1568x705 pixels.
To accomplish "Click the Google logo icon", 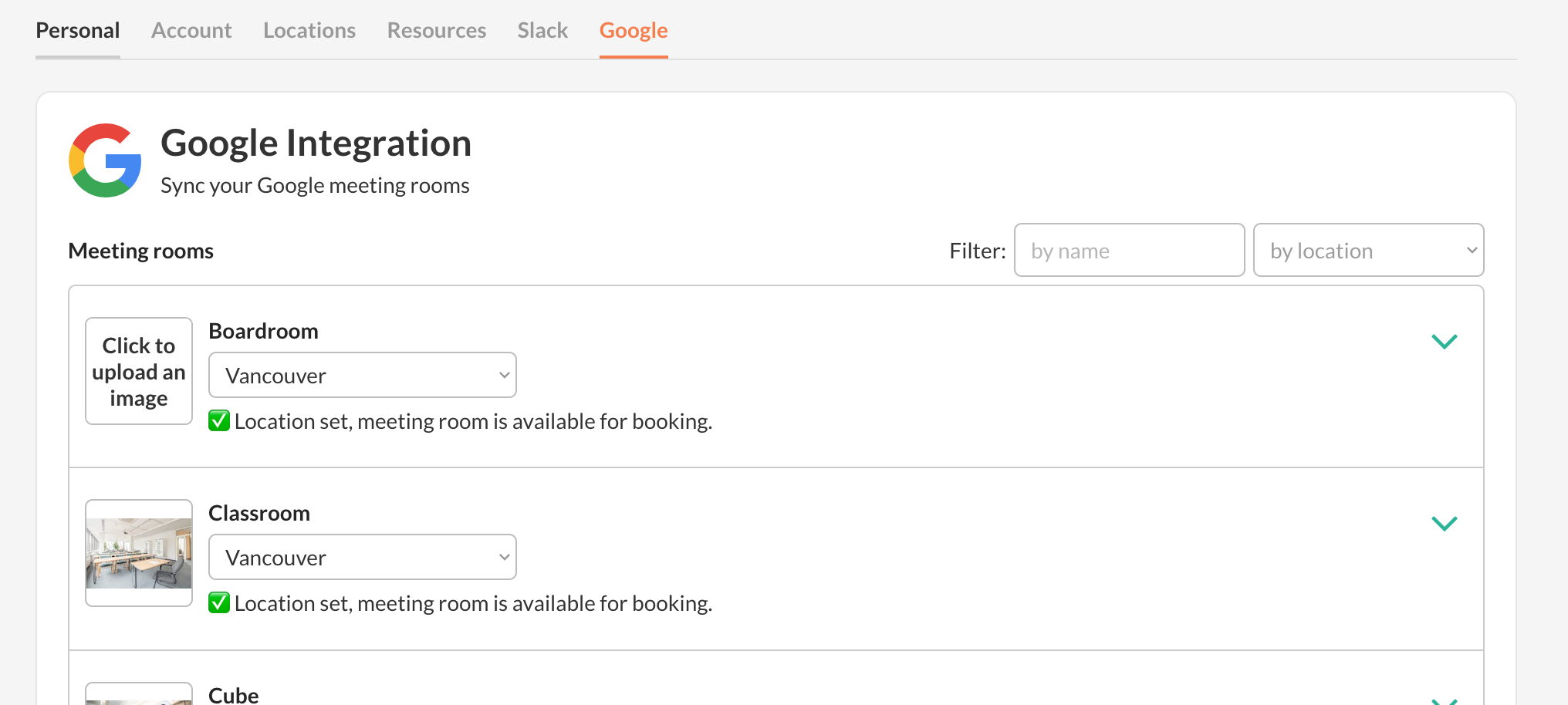I will click(x=105, y=160).
